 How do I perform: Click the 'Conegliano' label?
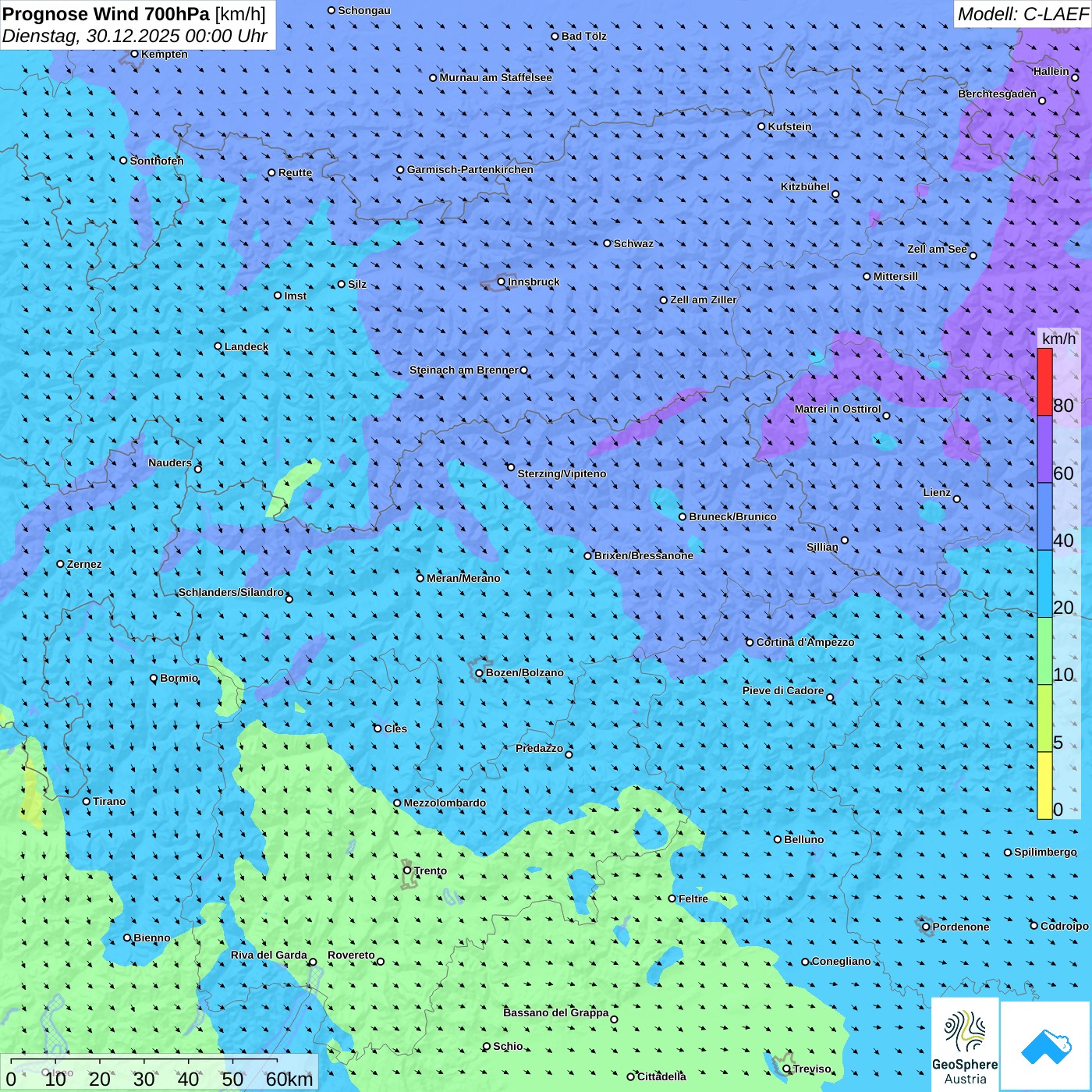pos(841,961)
